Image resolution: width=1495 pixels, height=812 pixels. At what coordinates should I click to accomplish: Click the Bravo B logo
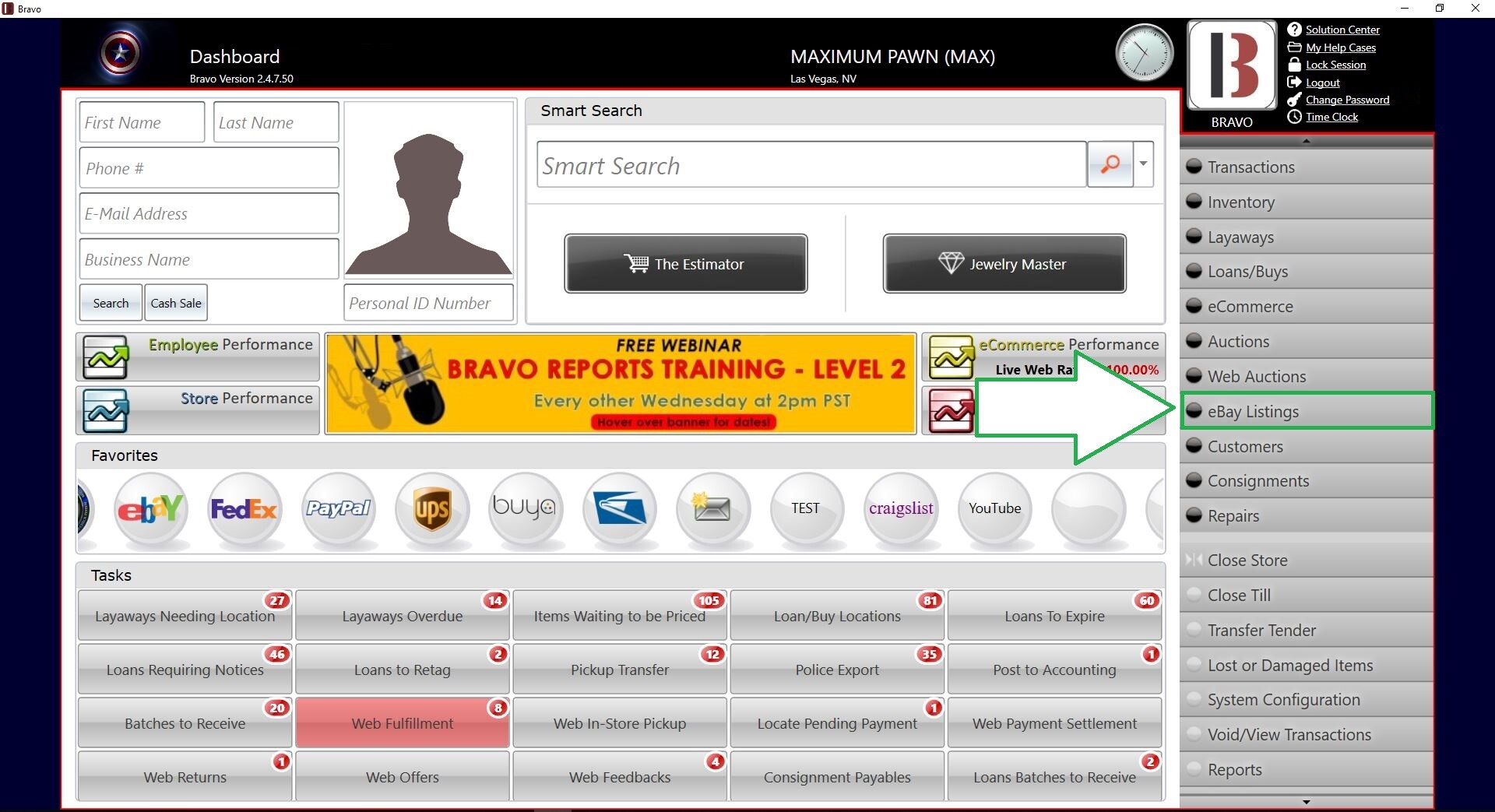tap(1232, 65)
